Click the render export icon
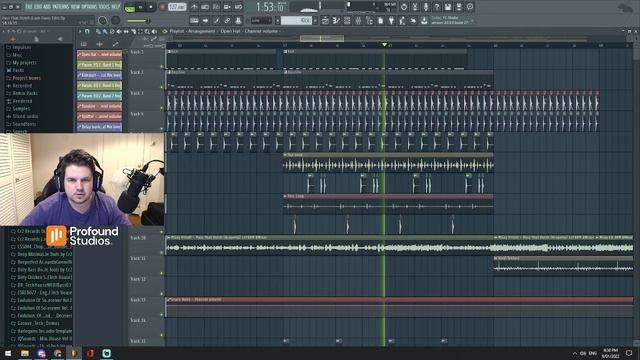 point(459,7)
